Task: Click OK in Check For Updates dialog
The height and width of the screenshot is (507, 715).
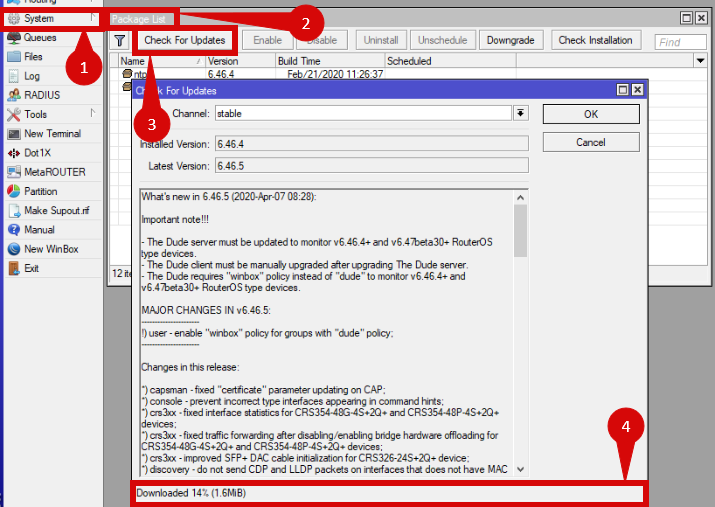Action: [591, 114]
